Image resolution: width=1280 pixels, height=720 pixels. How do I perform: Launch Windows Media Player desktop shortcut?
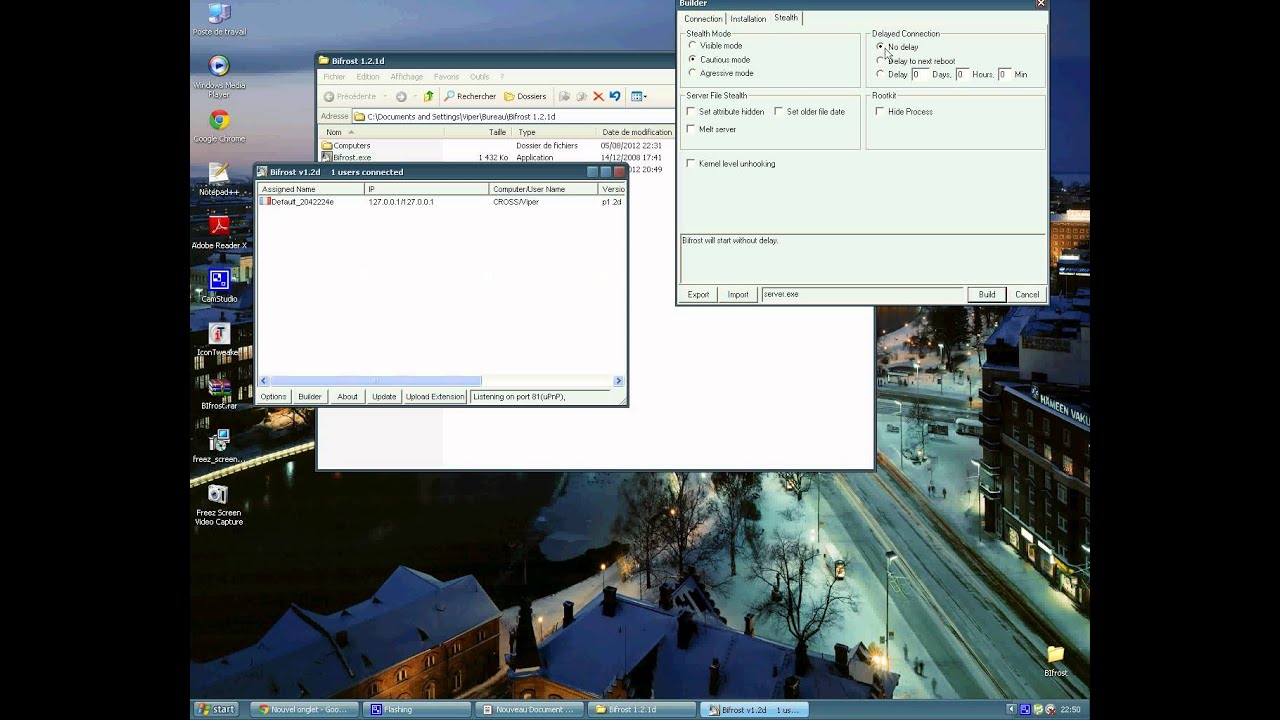219,76
